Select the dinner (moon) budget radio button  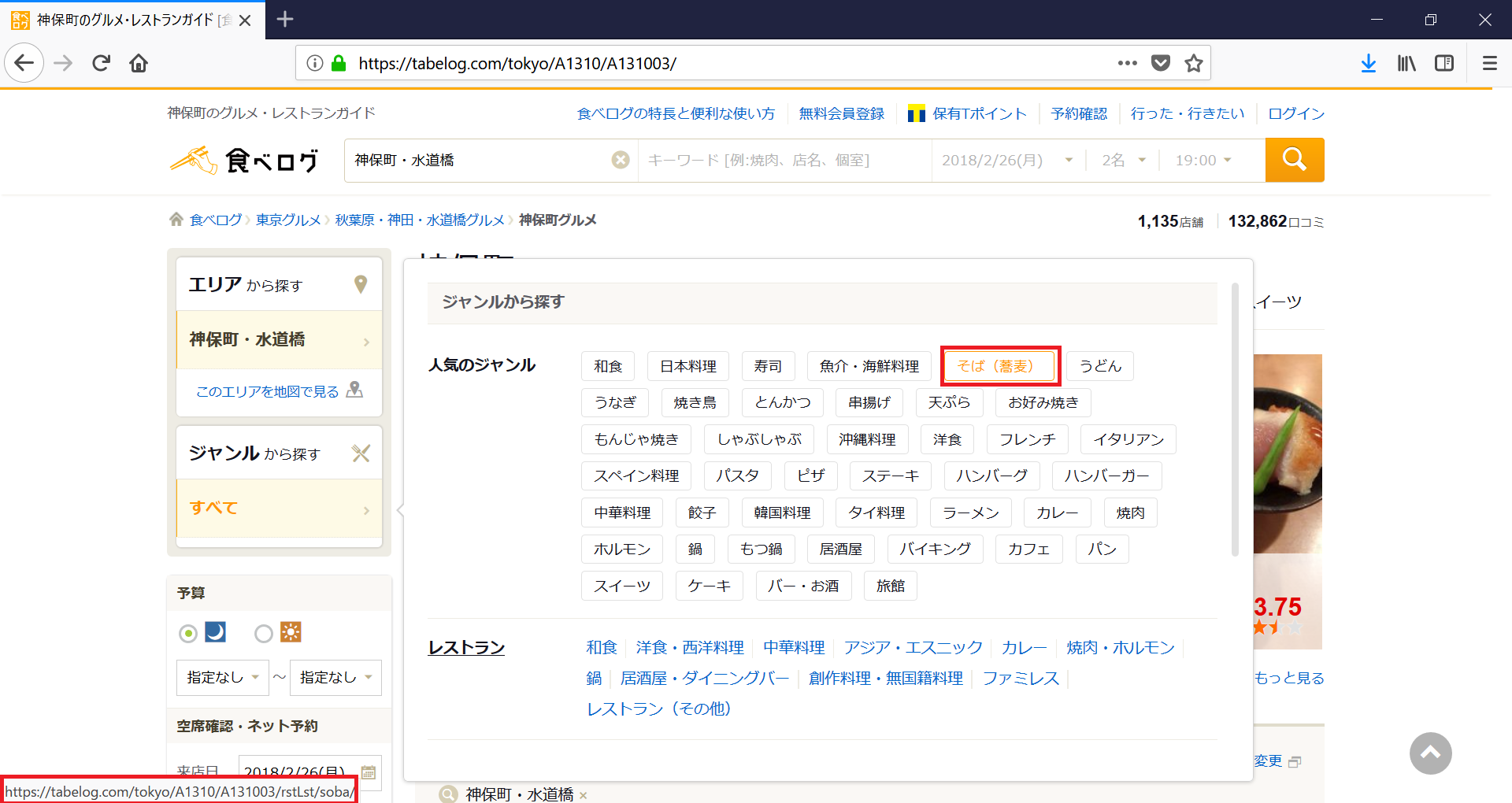click(188, 633)
